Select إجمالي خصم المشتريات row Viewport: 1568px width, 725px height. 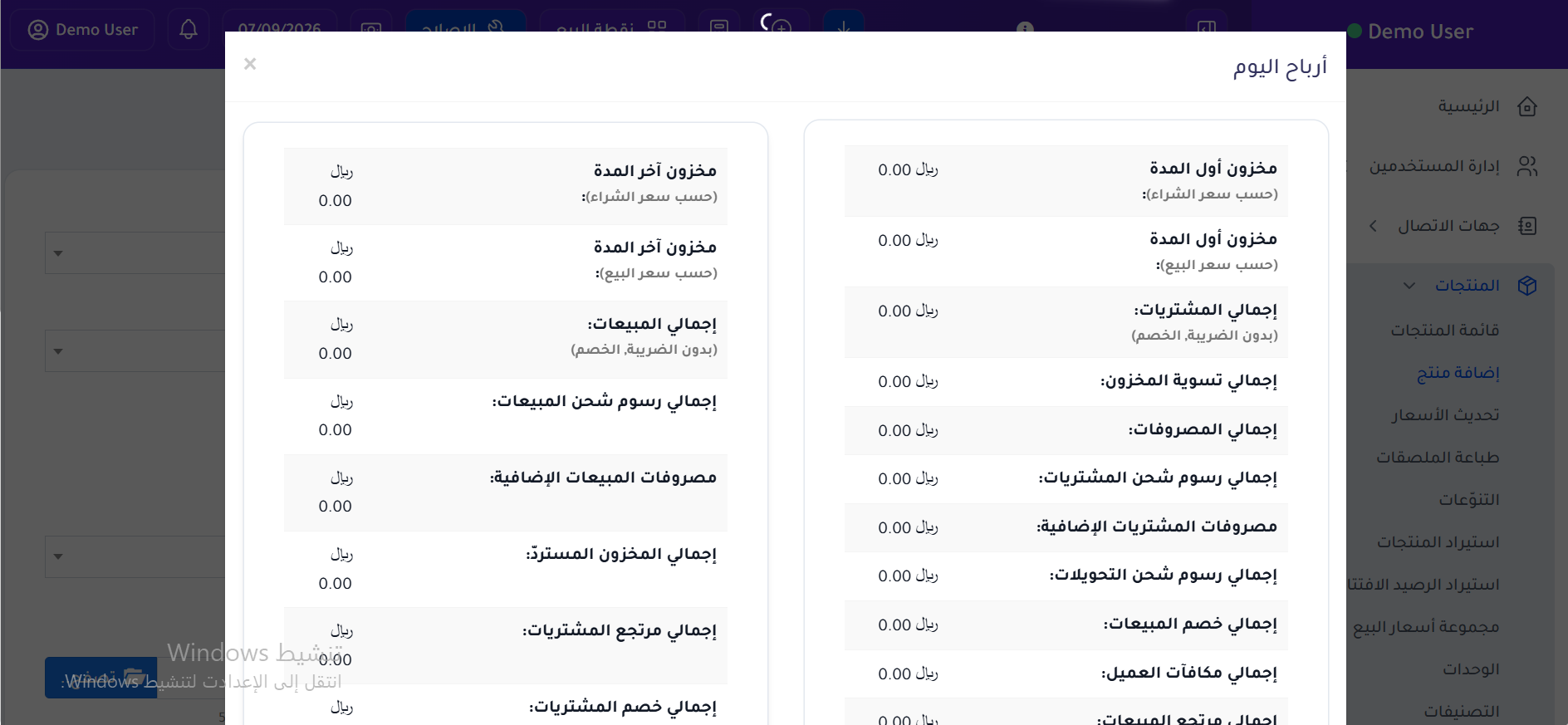[506, 705]
